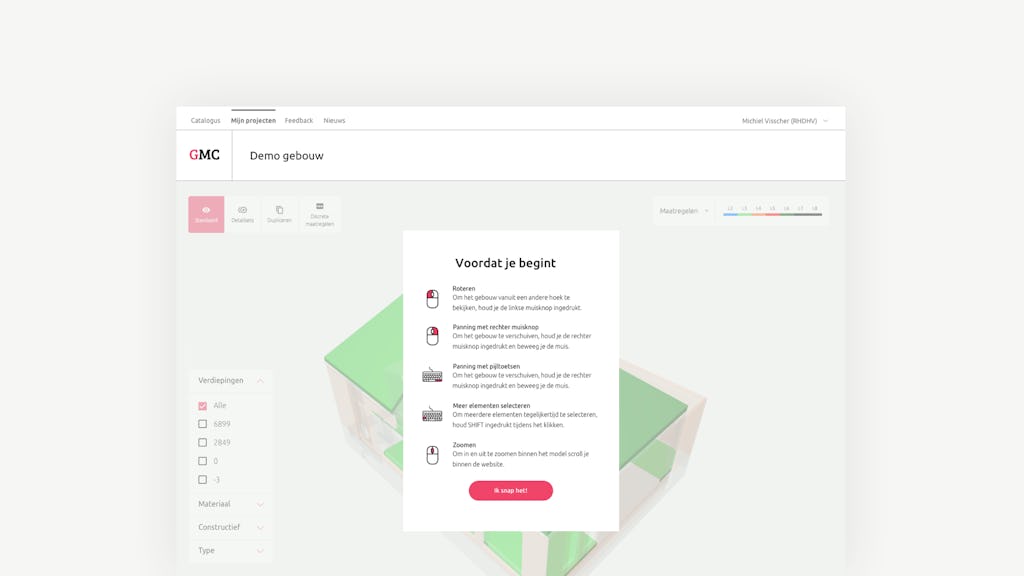Open the Maatregelen dropdown

(683, 211)
